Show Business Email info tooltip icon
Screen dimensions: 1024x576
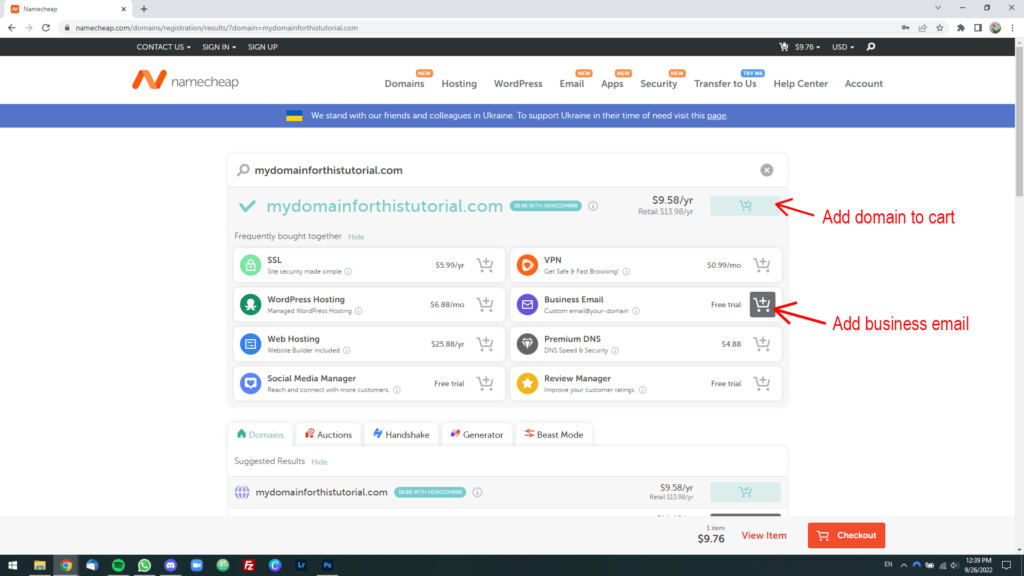pos(635,311)
